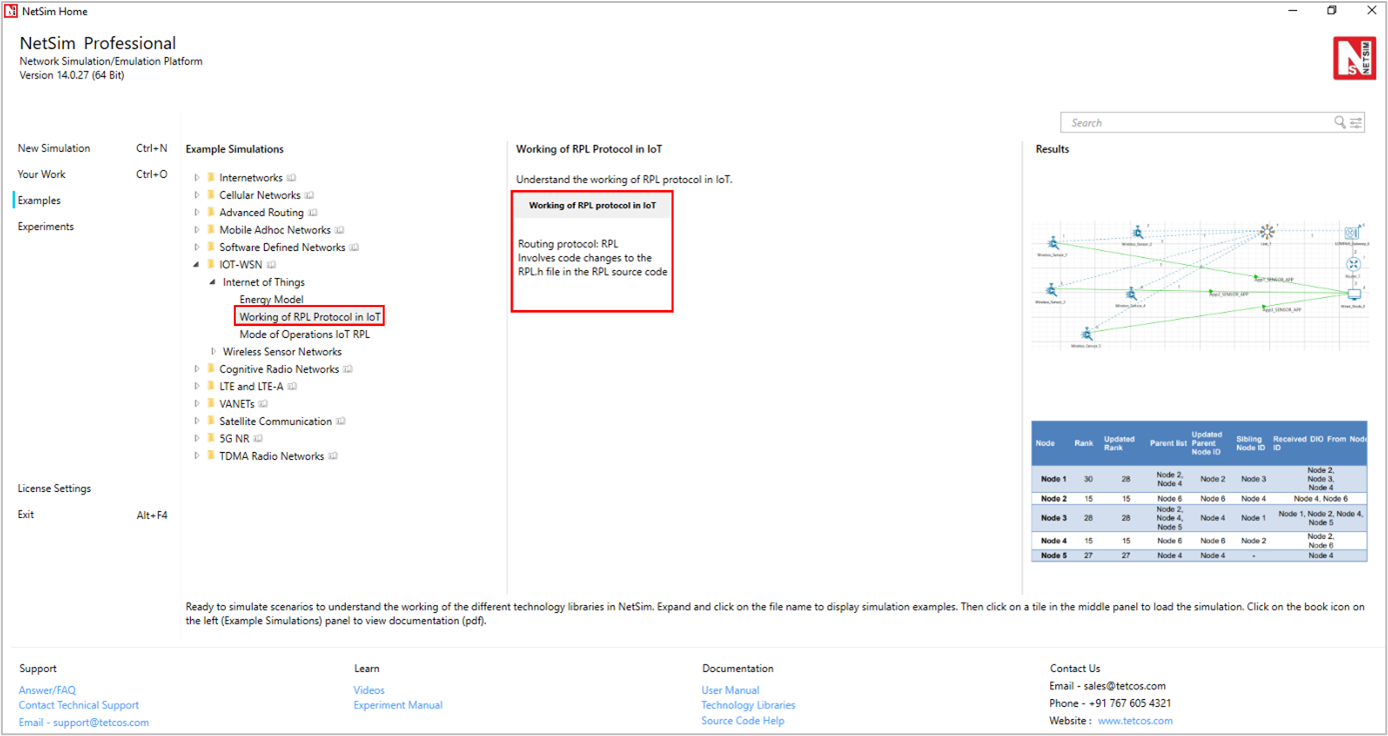This screenshot has width=1388, height=736.
Task: Open documentation icon next to IOT-WSN
Action: pyautogui.click(x=271, y=265)
